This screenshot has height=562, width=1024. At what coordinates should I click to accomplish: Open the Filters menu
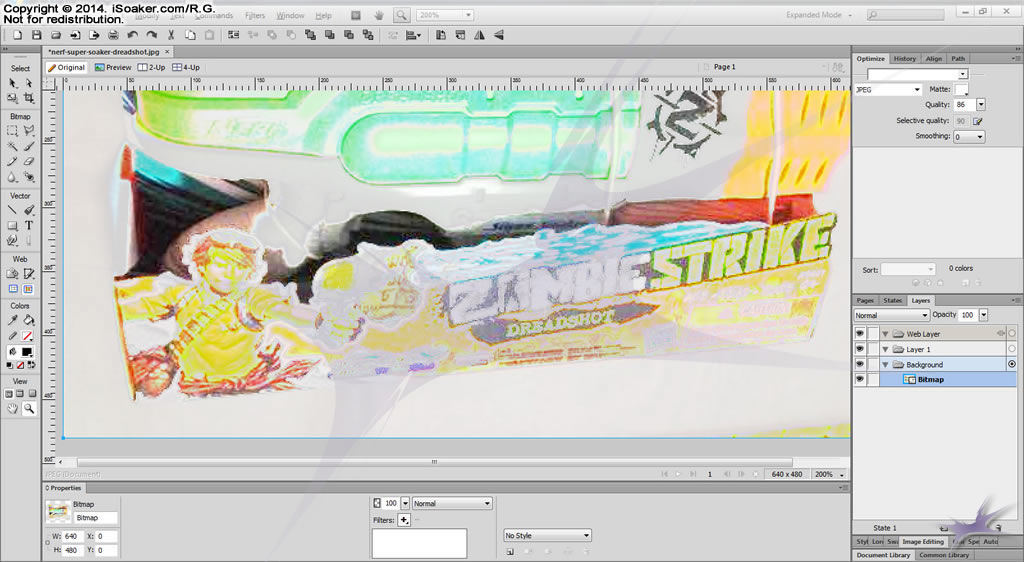click(x=255, y=15)
